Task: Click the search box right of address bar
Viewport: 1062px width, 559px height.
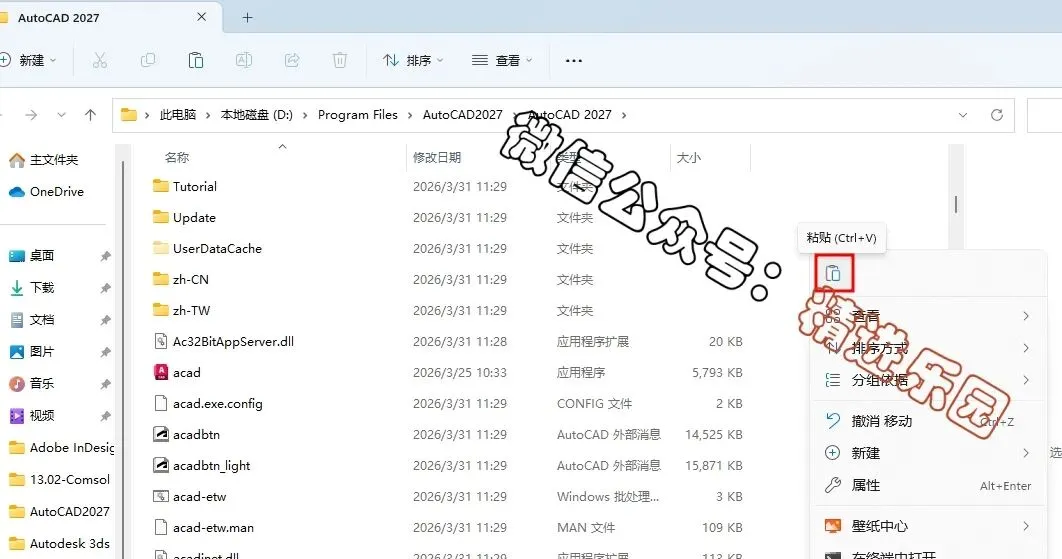Action: [1044, 115]
